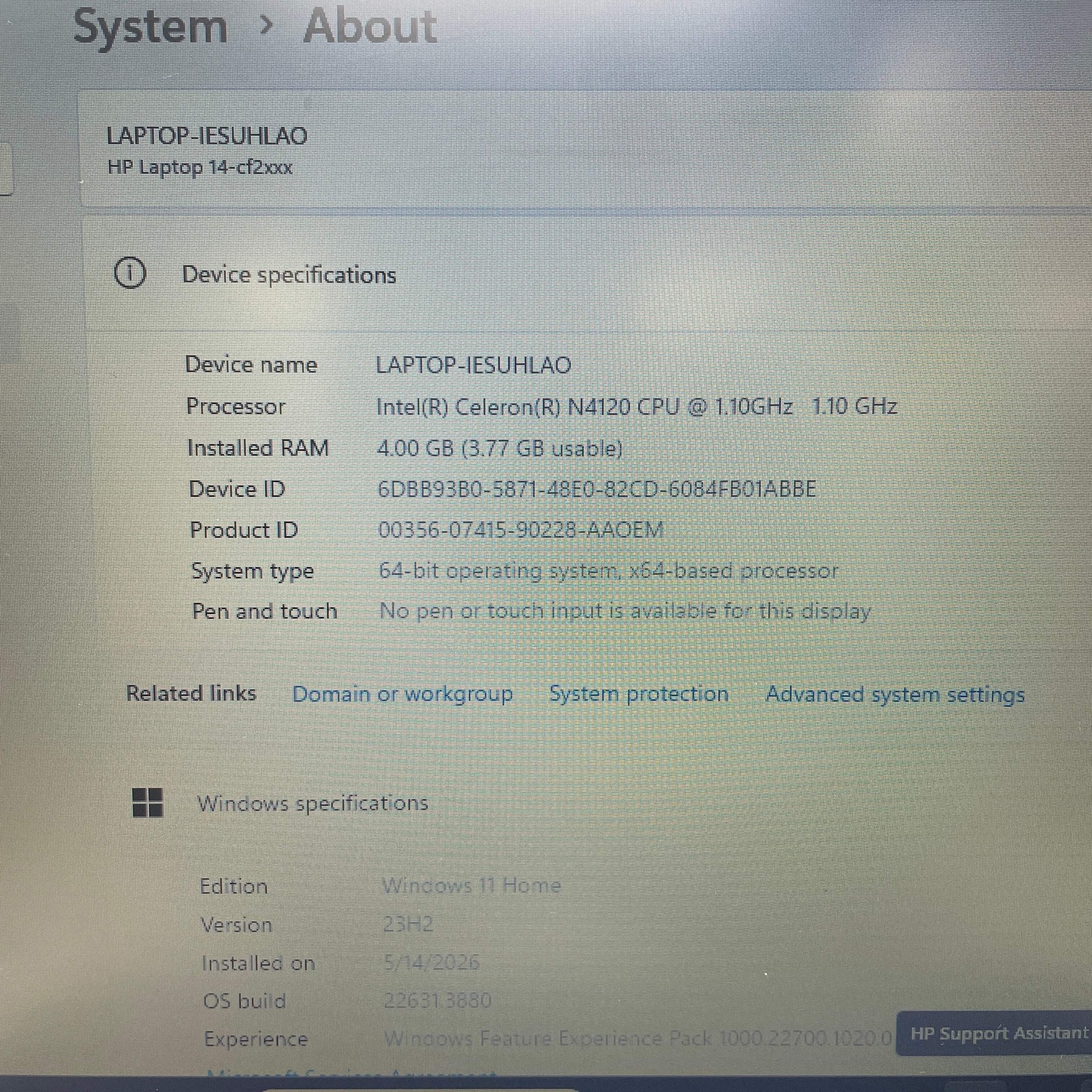Click the System breadcrumb link

coord(150,27)
